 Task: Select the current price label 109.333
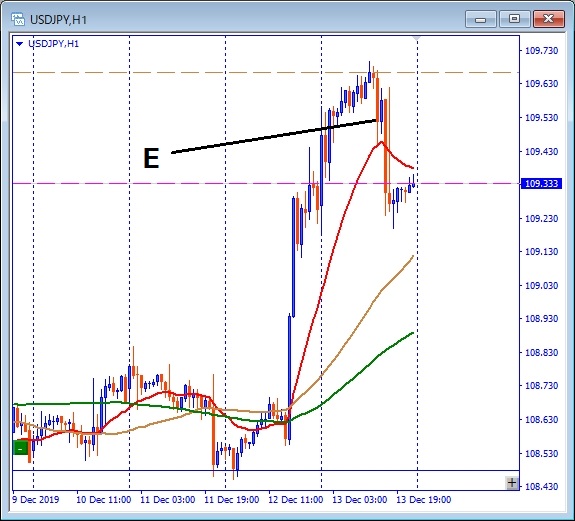click(541, 183)
